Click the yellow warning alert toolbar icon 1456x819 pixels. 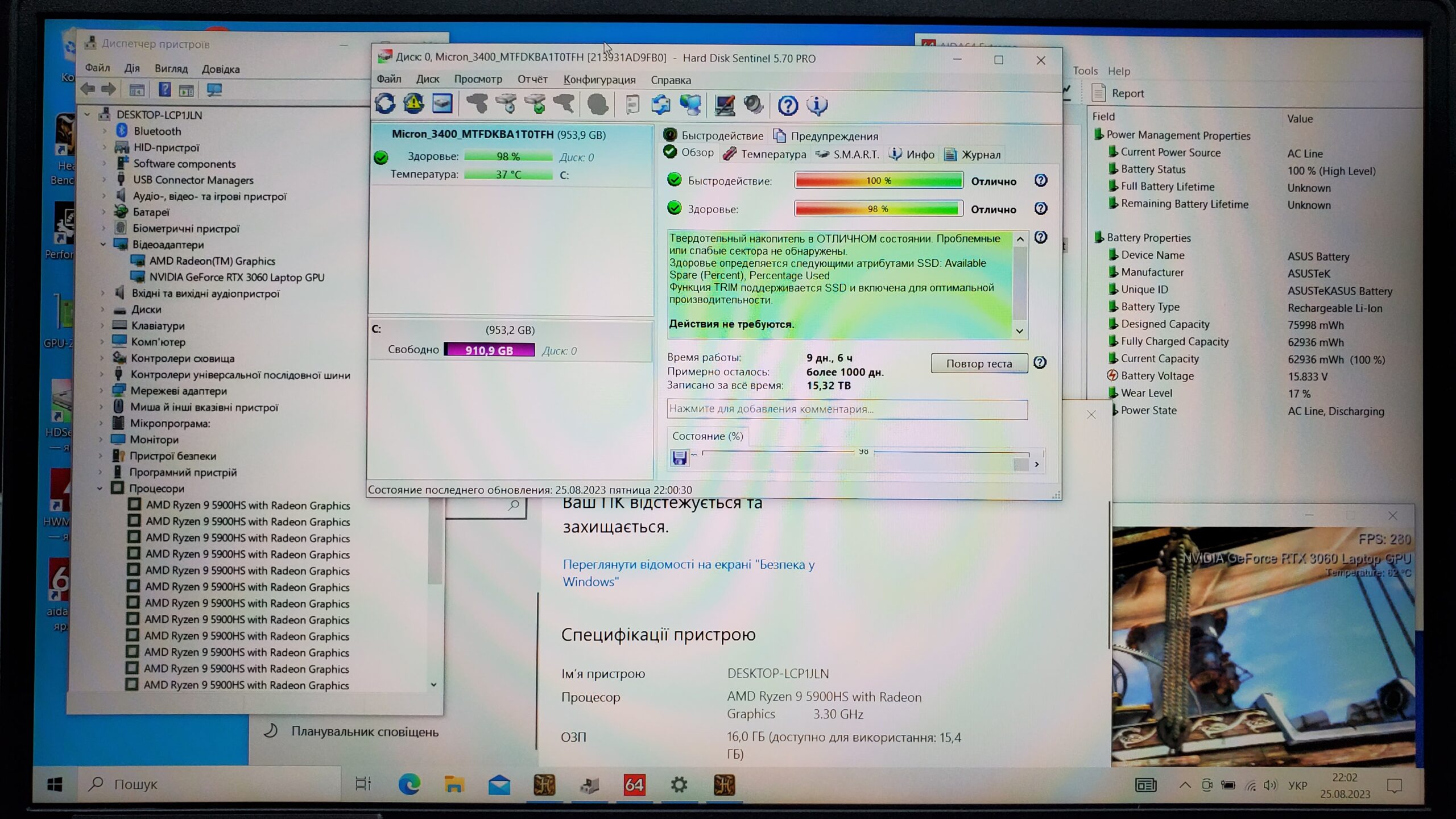click(413, 104)
